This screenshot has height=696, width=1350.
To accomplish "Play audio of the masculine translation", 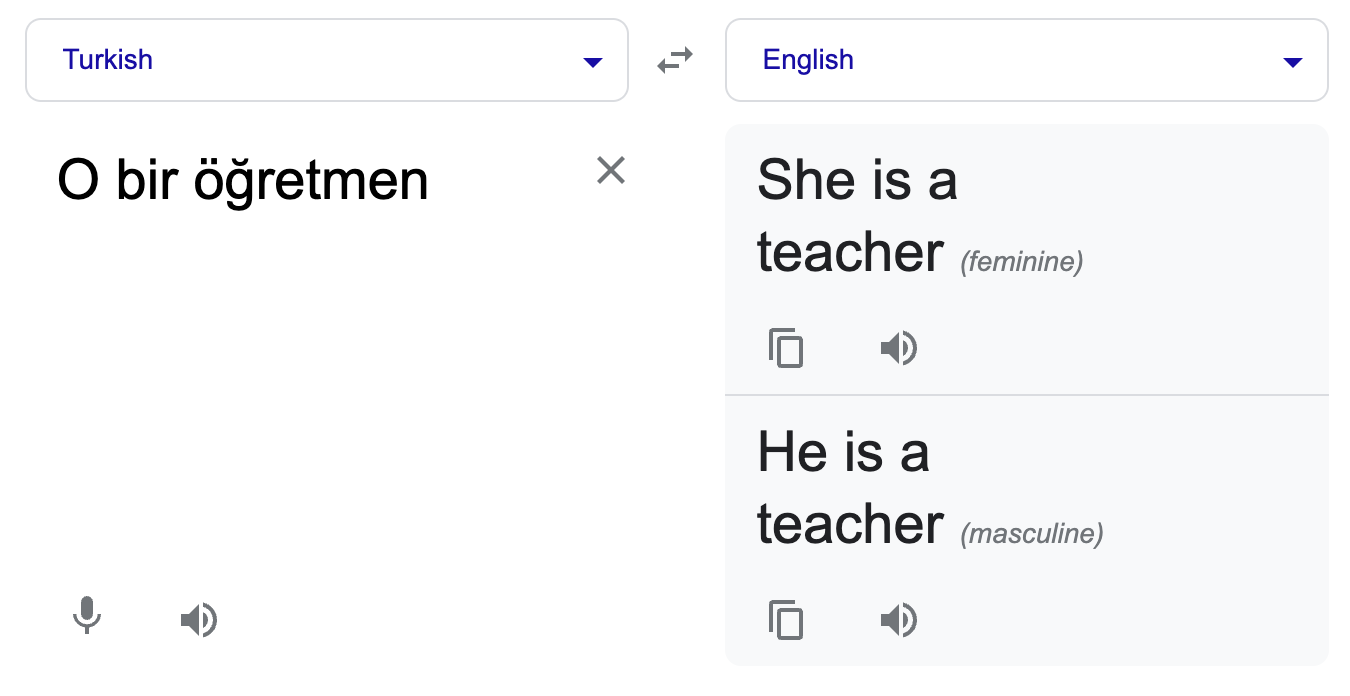I will pyautogui.click(x=898, y=621).
